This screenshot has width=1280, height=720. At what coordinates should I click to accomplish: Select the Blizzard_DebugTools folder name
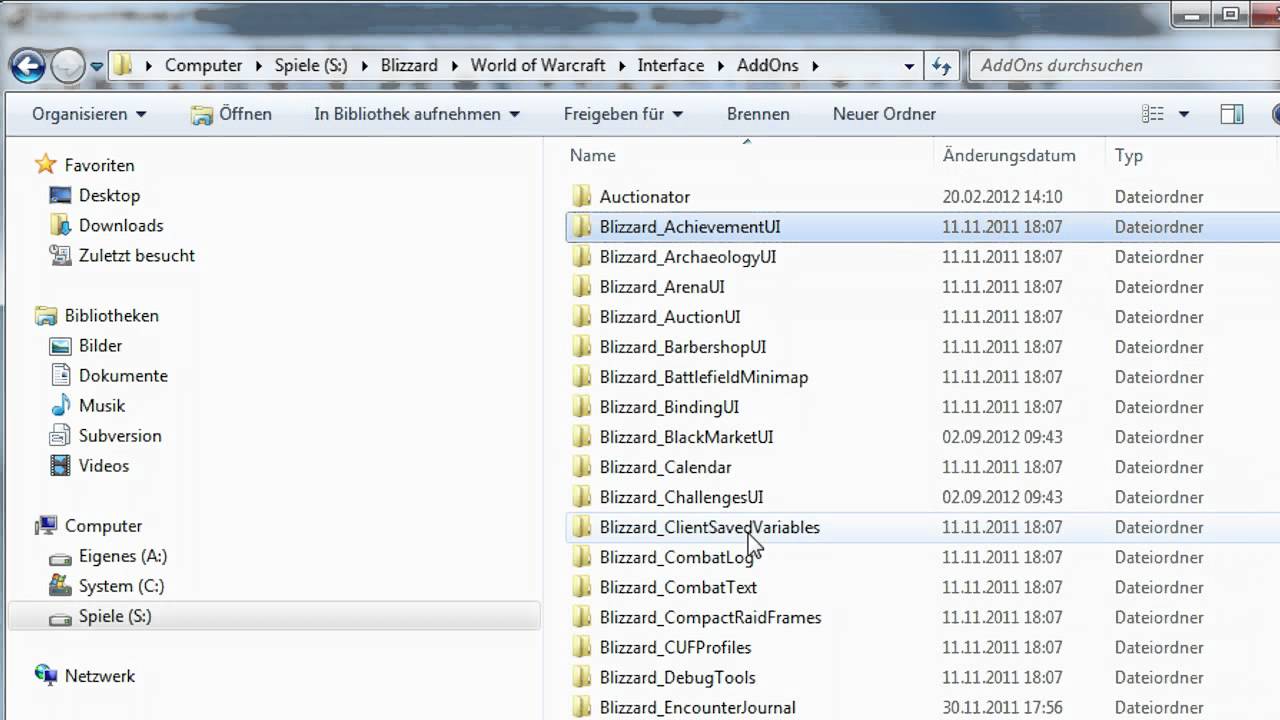[x=677, y=677]
